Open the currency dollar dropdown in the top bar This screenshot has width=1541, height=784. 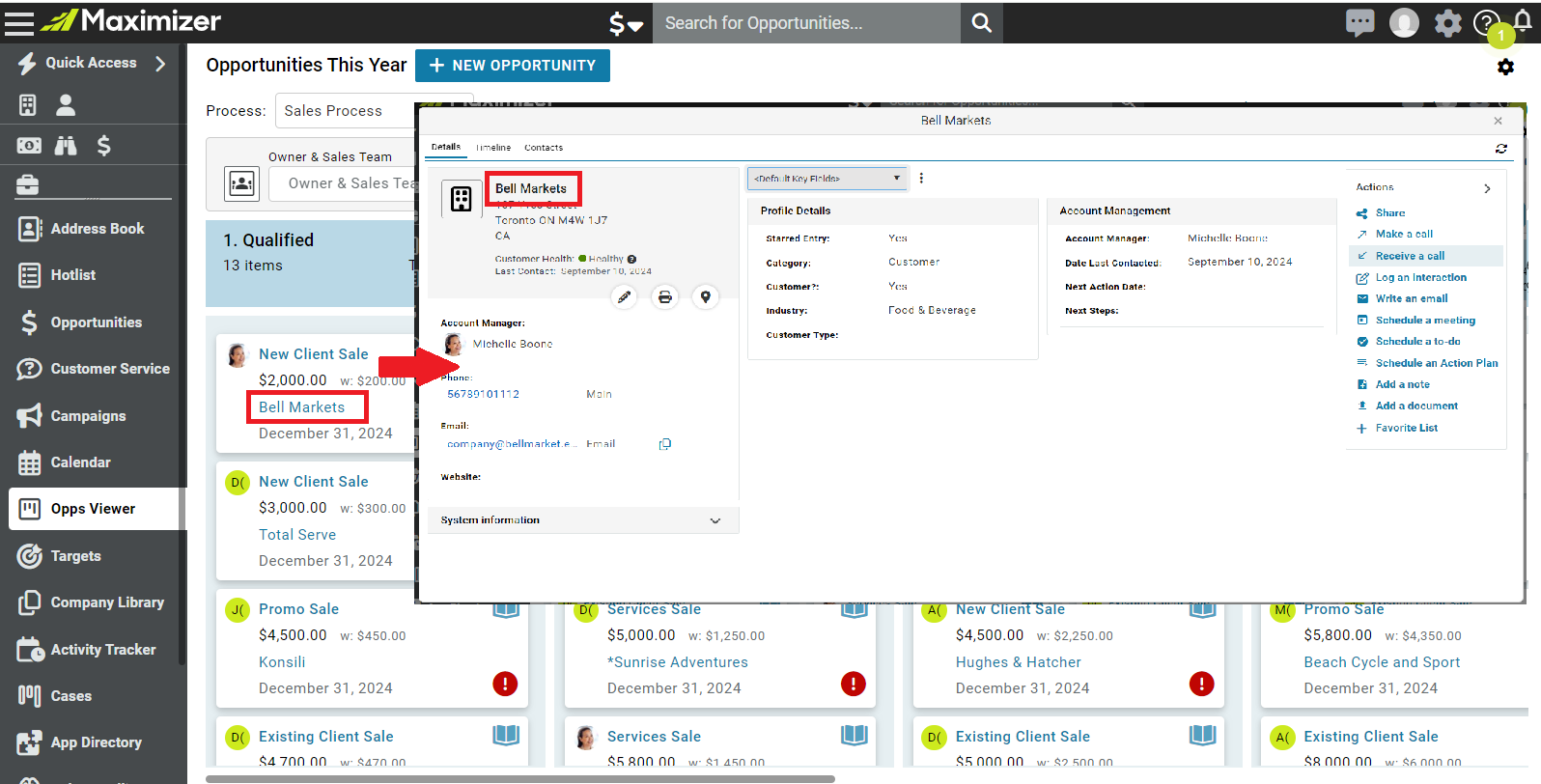pos(626,23)
